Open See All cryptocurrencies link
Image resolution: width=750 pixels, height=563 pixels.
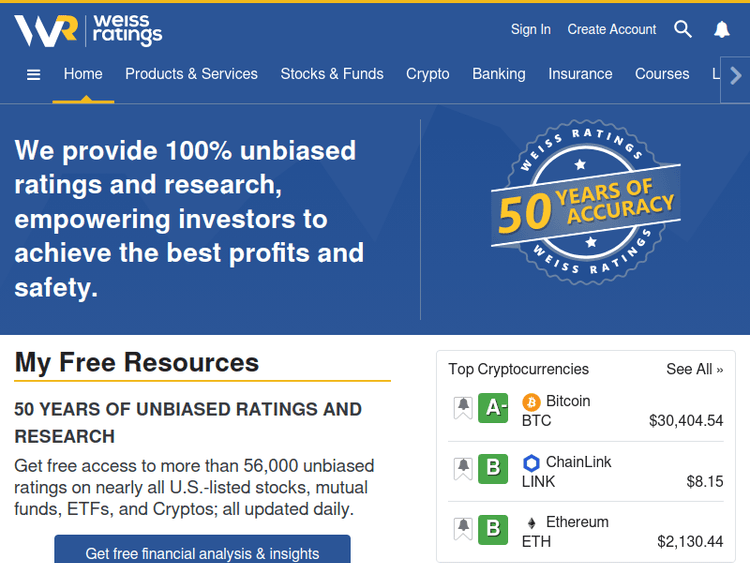tap(694, 369)
